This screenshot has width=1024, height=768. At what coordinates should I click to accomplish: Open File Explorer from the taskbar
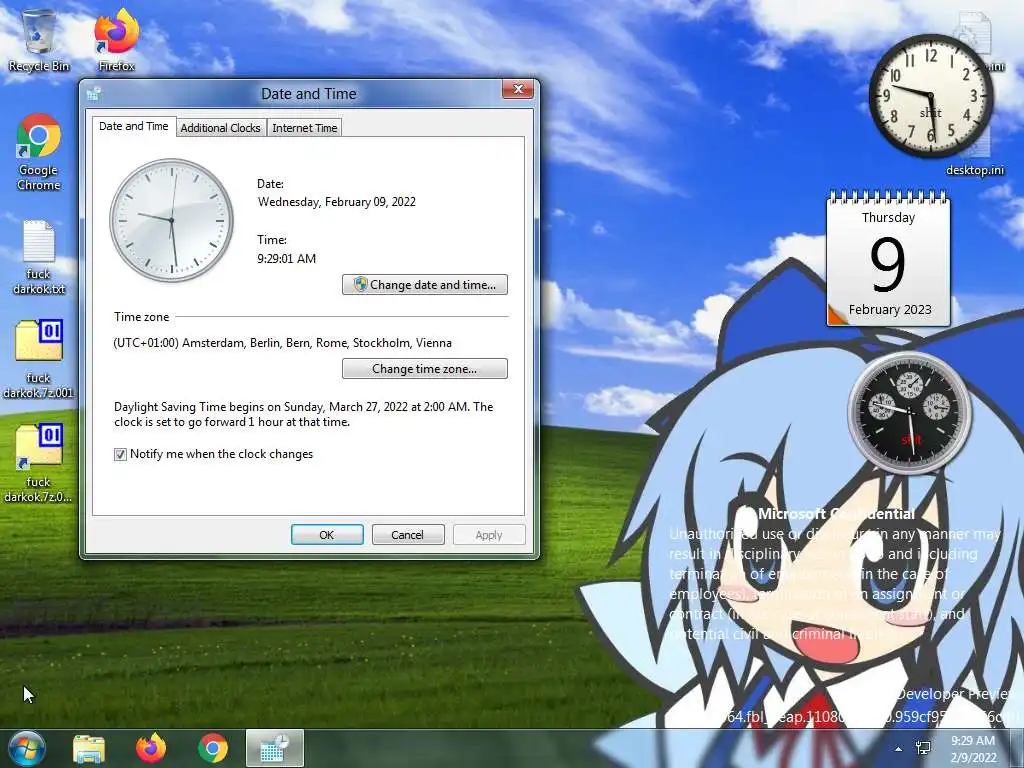point(89,748)
